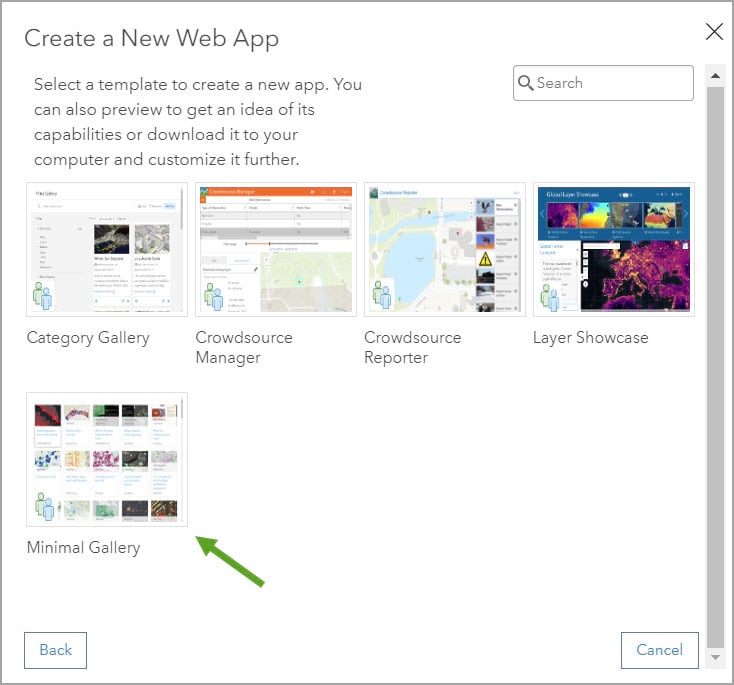The width and height of the screenshot is (734, 685).
Task: Select the Minimal Gallery template thumbnail
Action: [x=107, y=459]
